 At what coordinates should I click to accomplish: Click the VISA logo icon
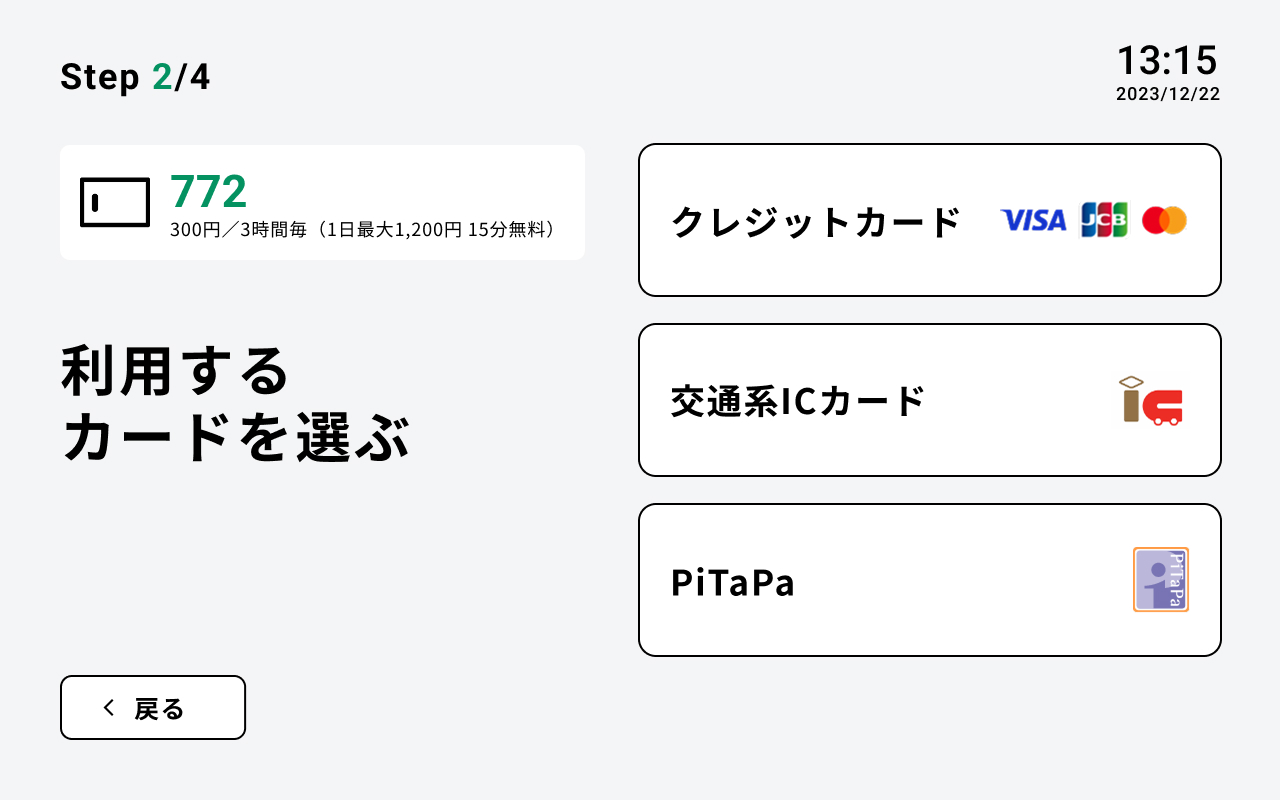1033,220
